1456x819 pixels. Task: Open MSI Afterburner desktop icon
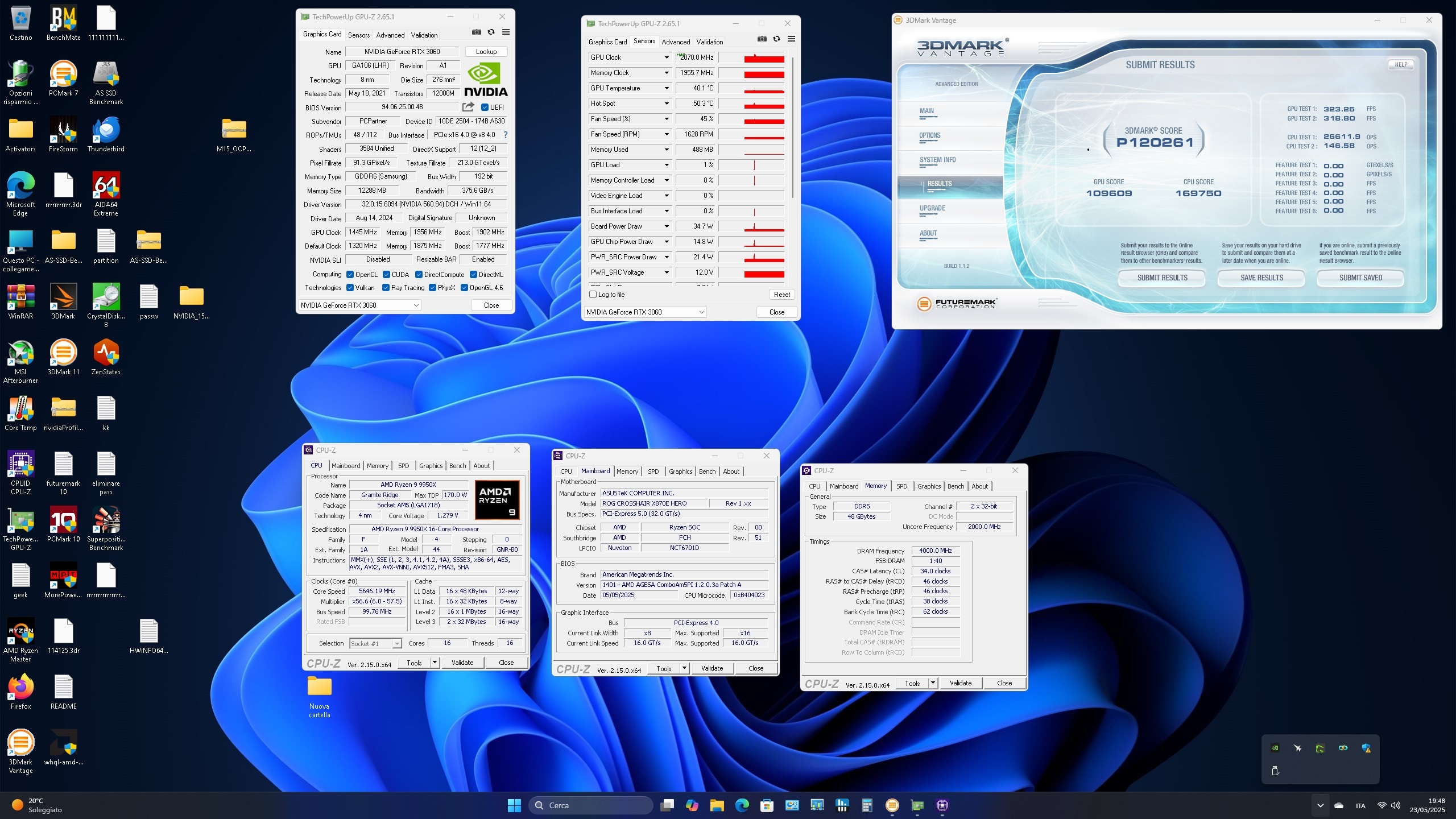[21, 361]
